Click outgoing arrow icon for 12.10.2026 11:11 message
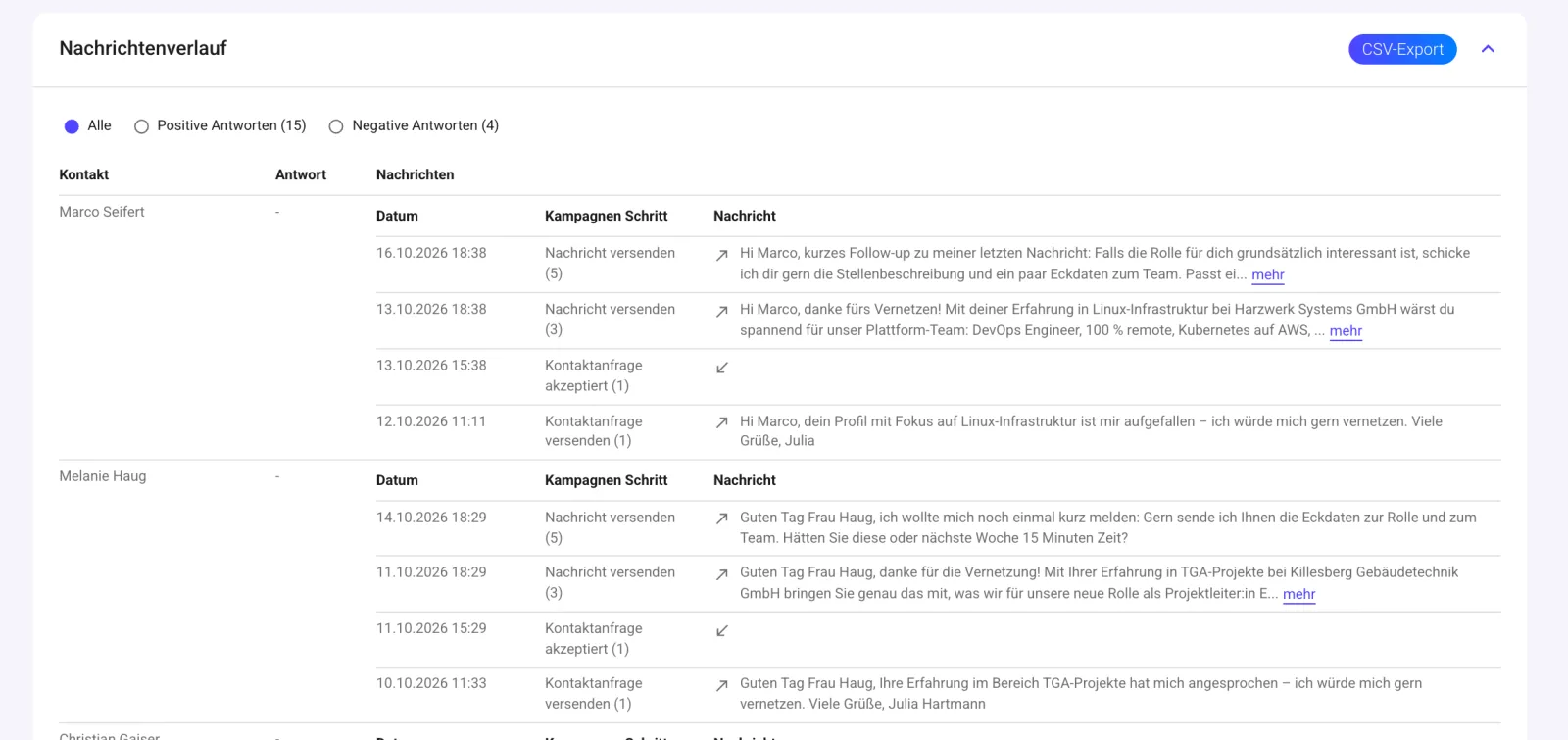1568x740 pixels. [x=722, y=422]
